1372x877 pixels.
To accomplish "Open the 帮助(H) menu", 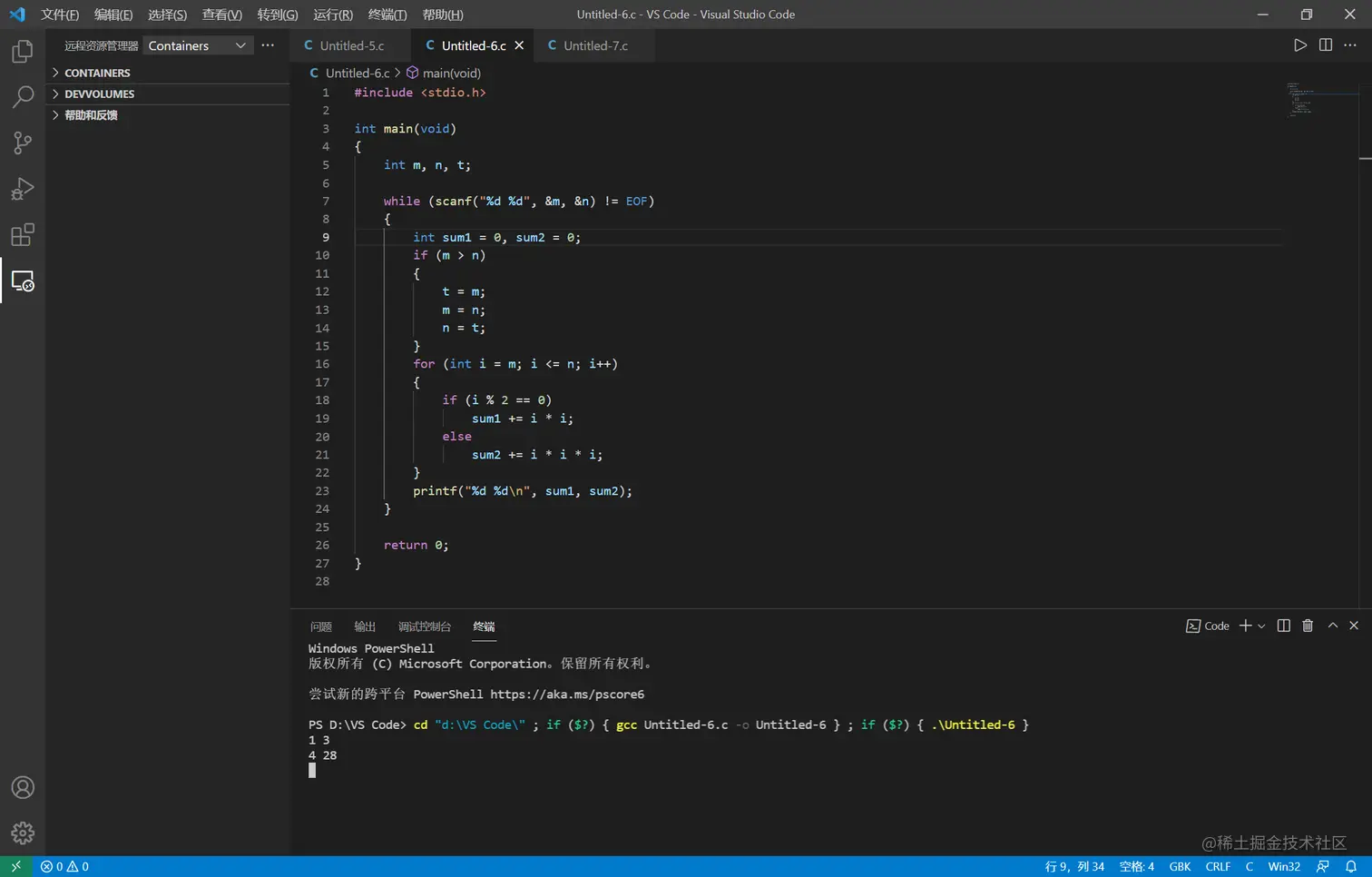I will point(443,15).
